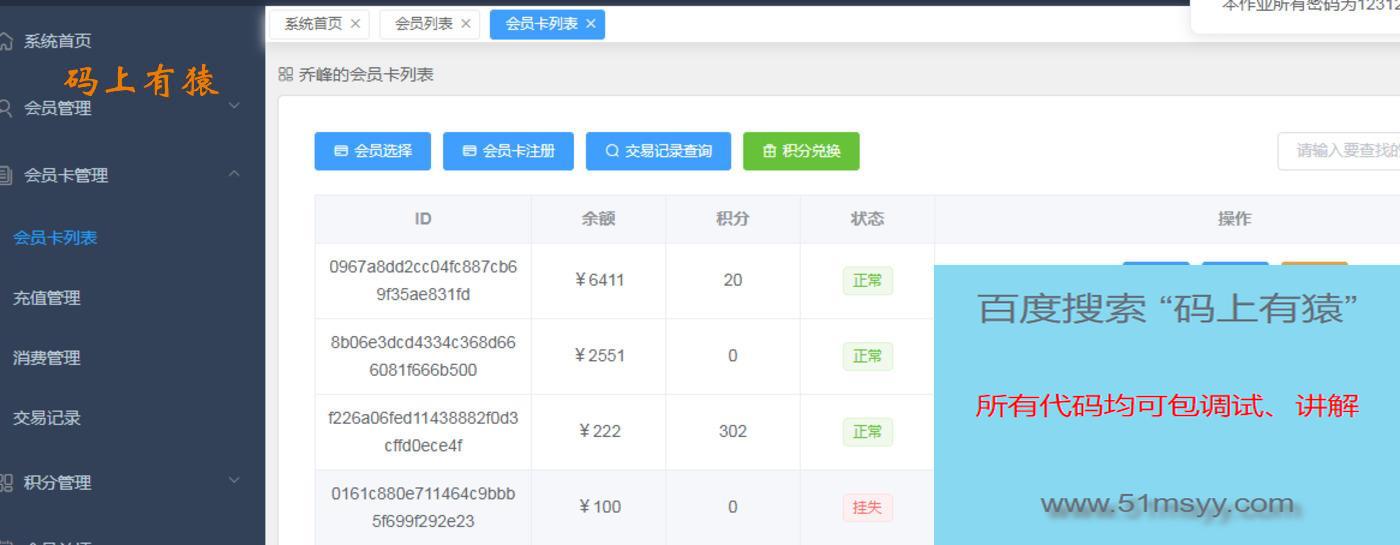Click the search input field 请输入要查找的
This screenshot has width=1400, height=545.
pos(1339,151)
